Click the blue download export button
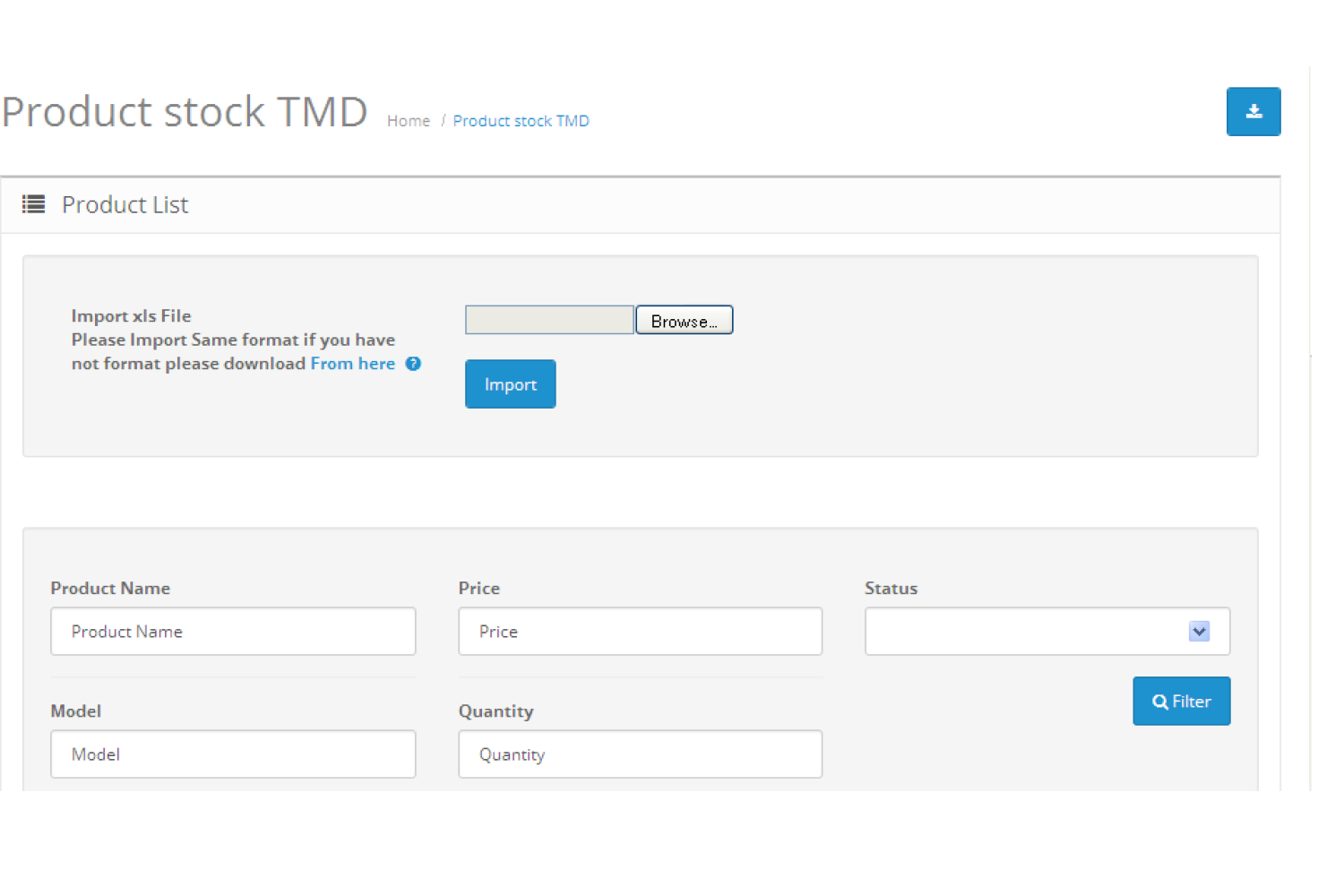 pos(1253,111)
